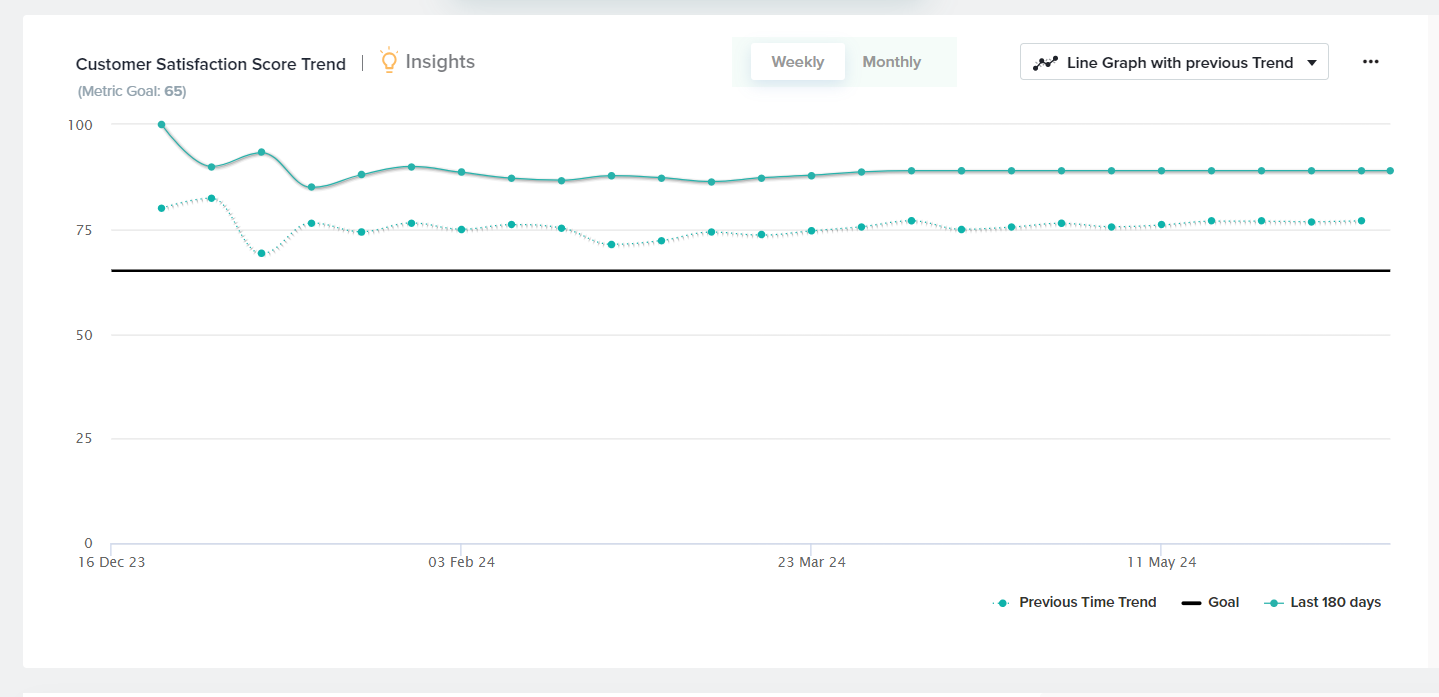Click the Metric Goal: 65 label

[132, 91]
